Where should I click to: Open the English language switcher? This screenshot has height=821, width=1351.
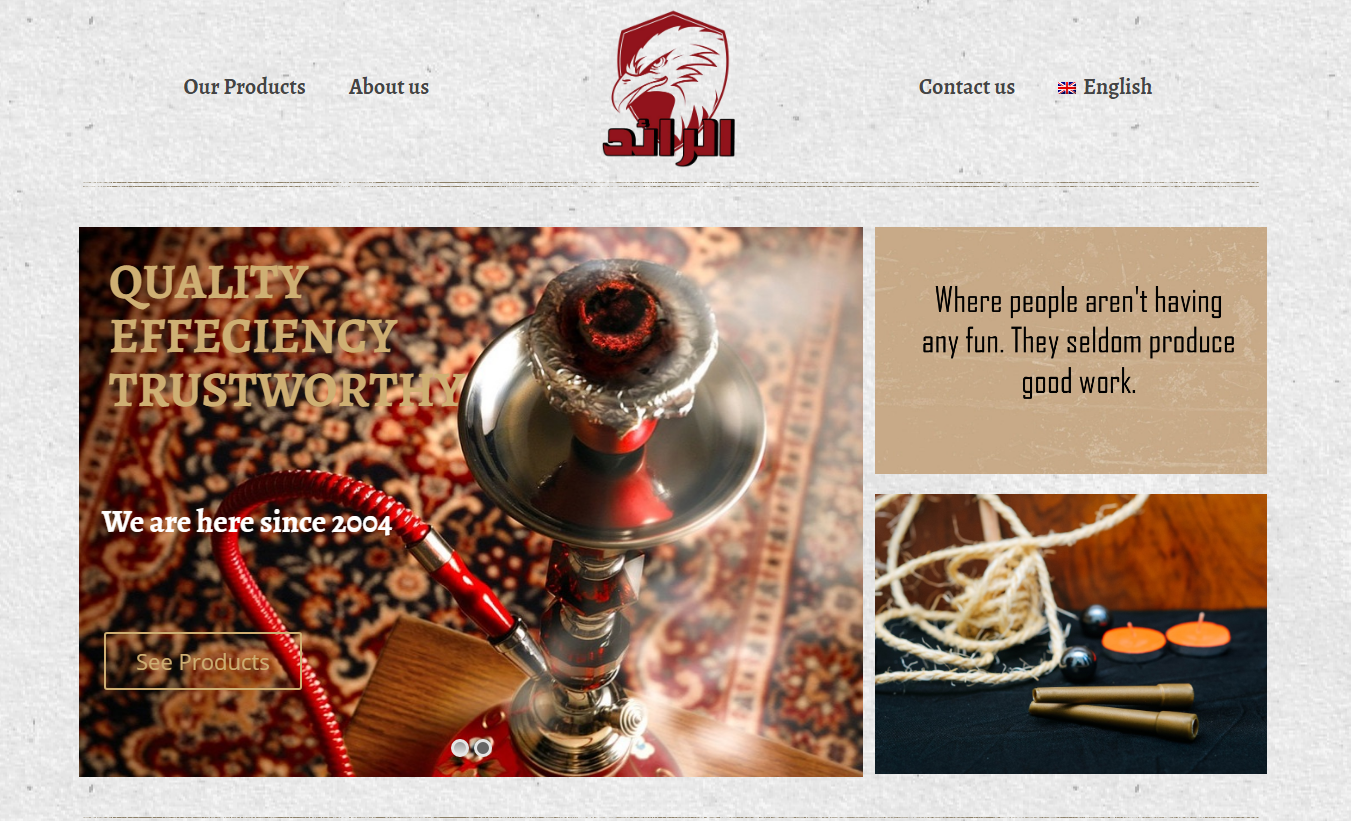click(x=1105, y=87)
